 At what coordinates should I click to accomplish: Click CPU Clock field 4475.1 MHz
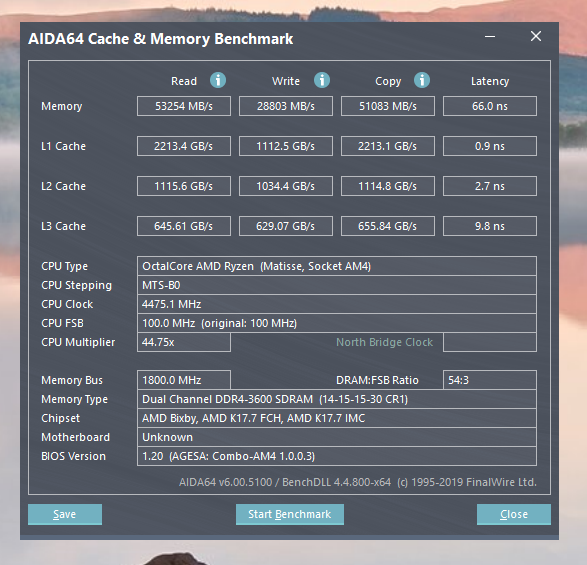tap(337, 304)
